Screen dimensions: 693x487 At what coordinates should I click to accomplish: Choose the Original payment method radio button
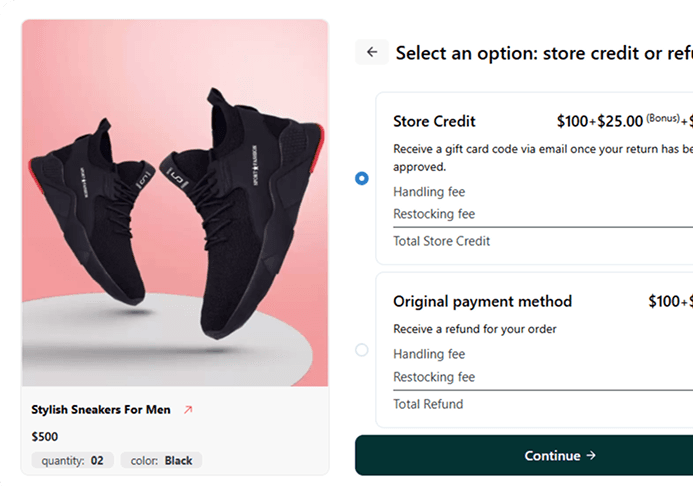[x=362, y=350]
